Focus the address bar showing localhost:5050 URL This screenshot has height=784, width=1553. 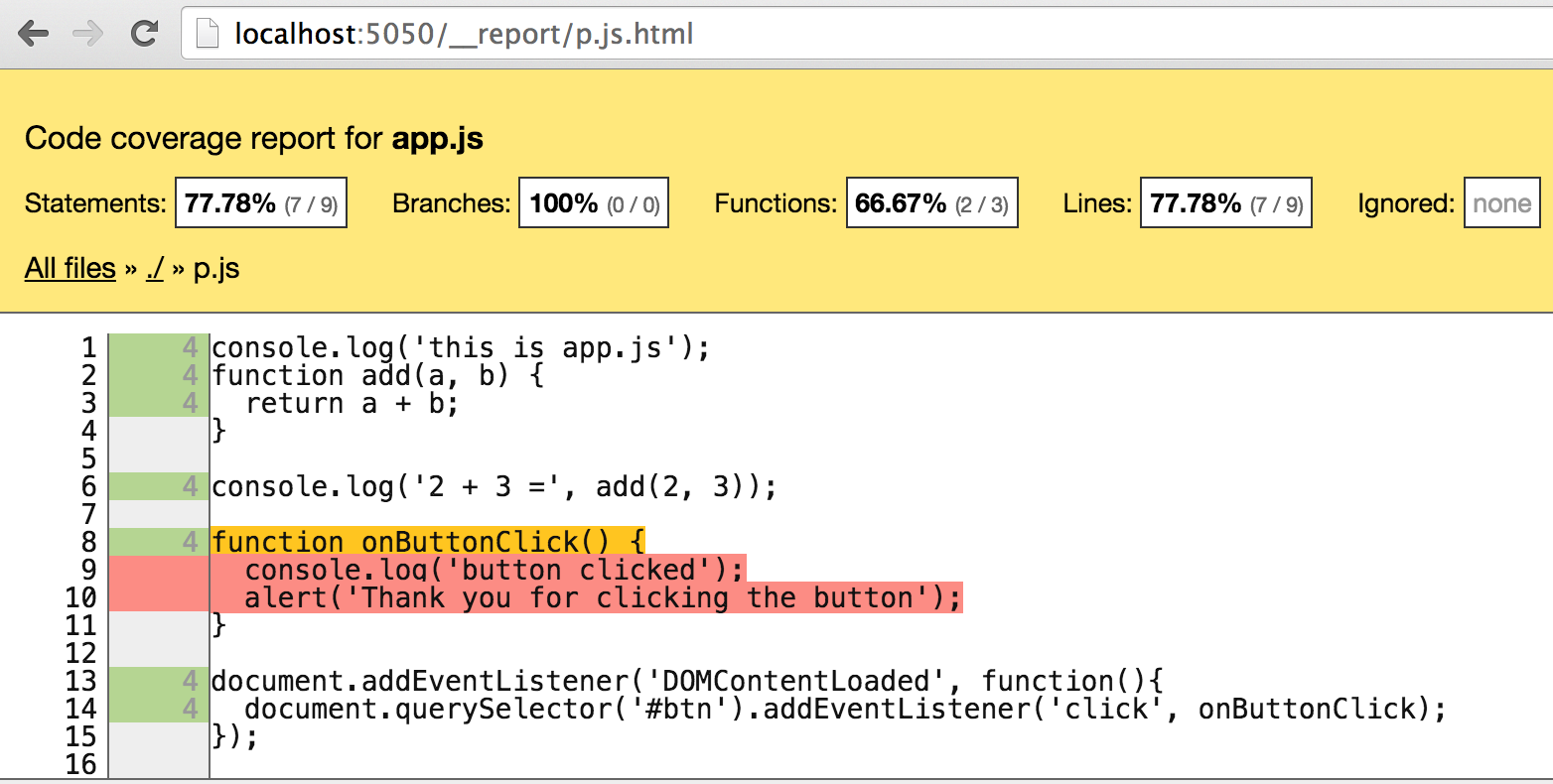(866, 35)
